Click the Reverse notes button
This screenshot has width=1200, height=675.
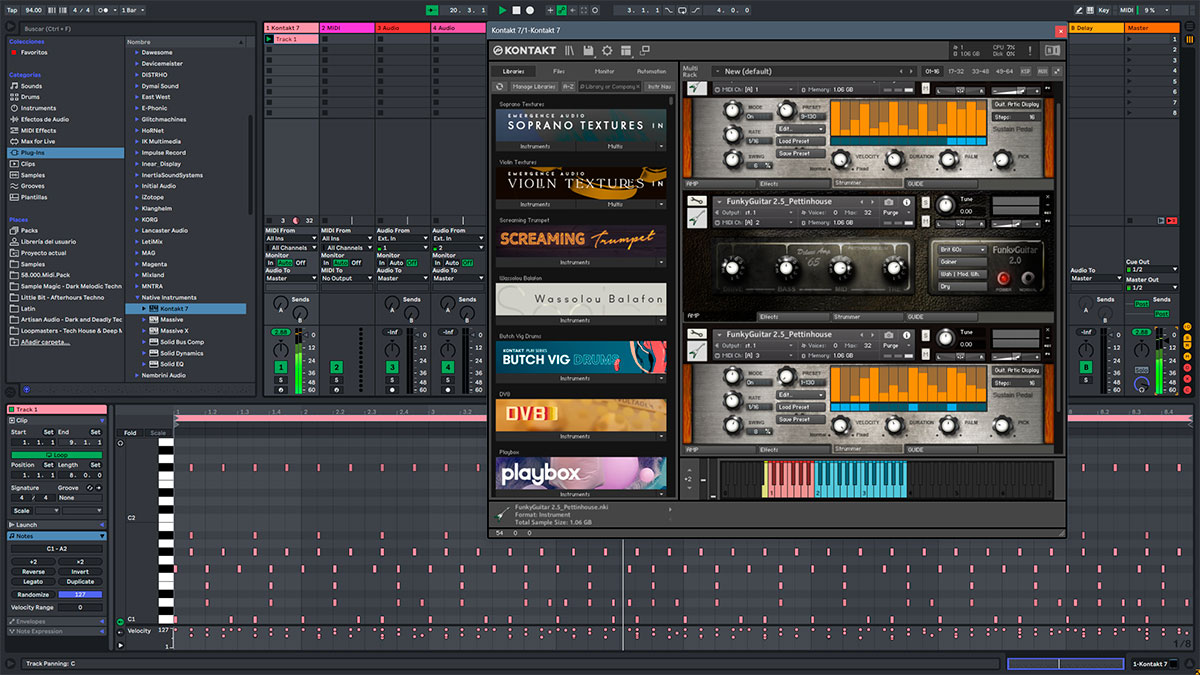pyautogui.click(x=33, y=572)
